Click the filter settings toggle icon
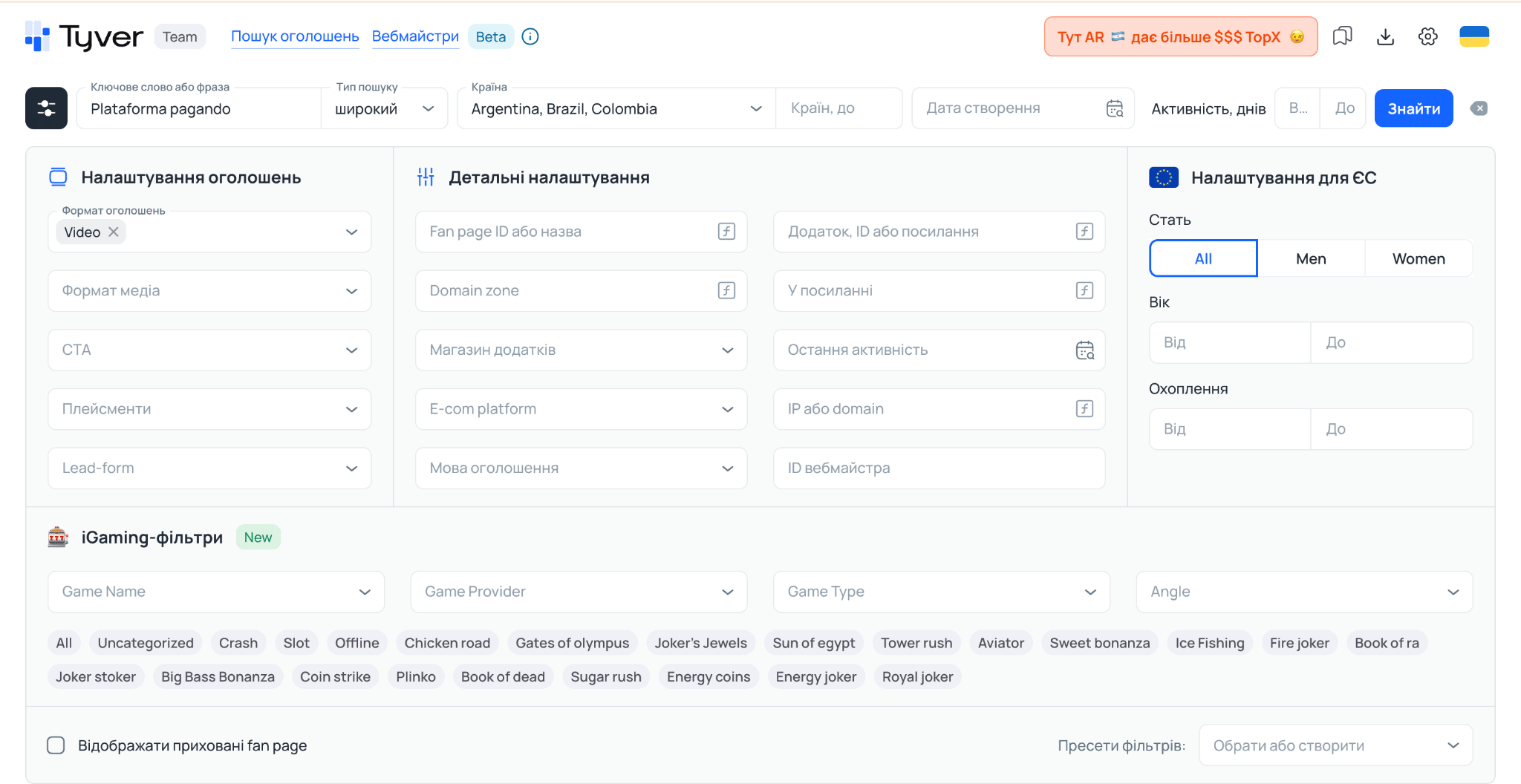Screen dimensions: 1521x784 tap(46, 108)
